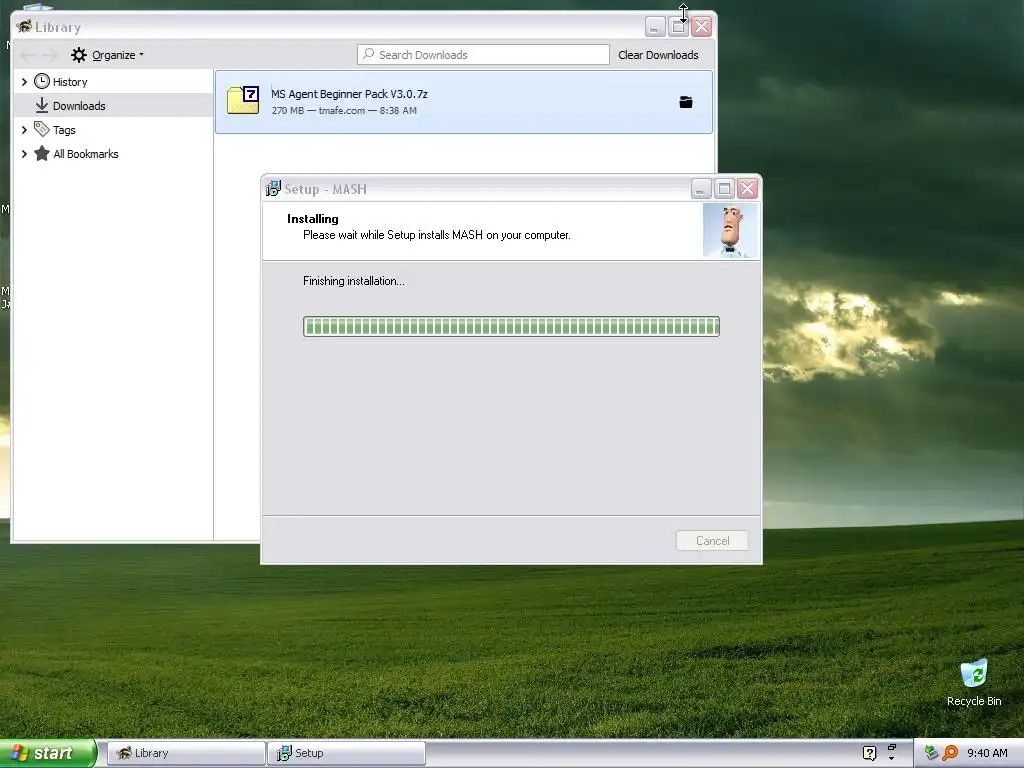The image size is (1024, 768).
Task: Click the 9:40 AM taskbar clock
Action: [x=987, y=753]
